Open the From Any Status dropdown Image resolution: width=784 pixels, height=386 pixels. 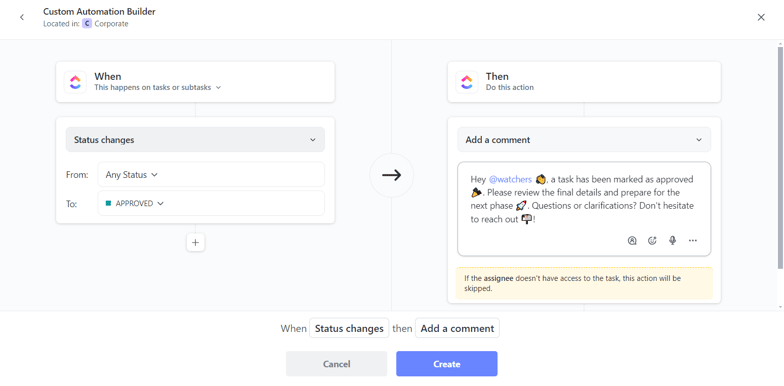(x=211, y=175)
